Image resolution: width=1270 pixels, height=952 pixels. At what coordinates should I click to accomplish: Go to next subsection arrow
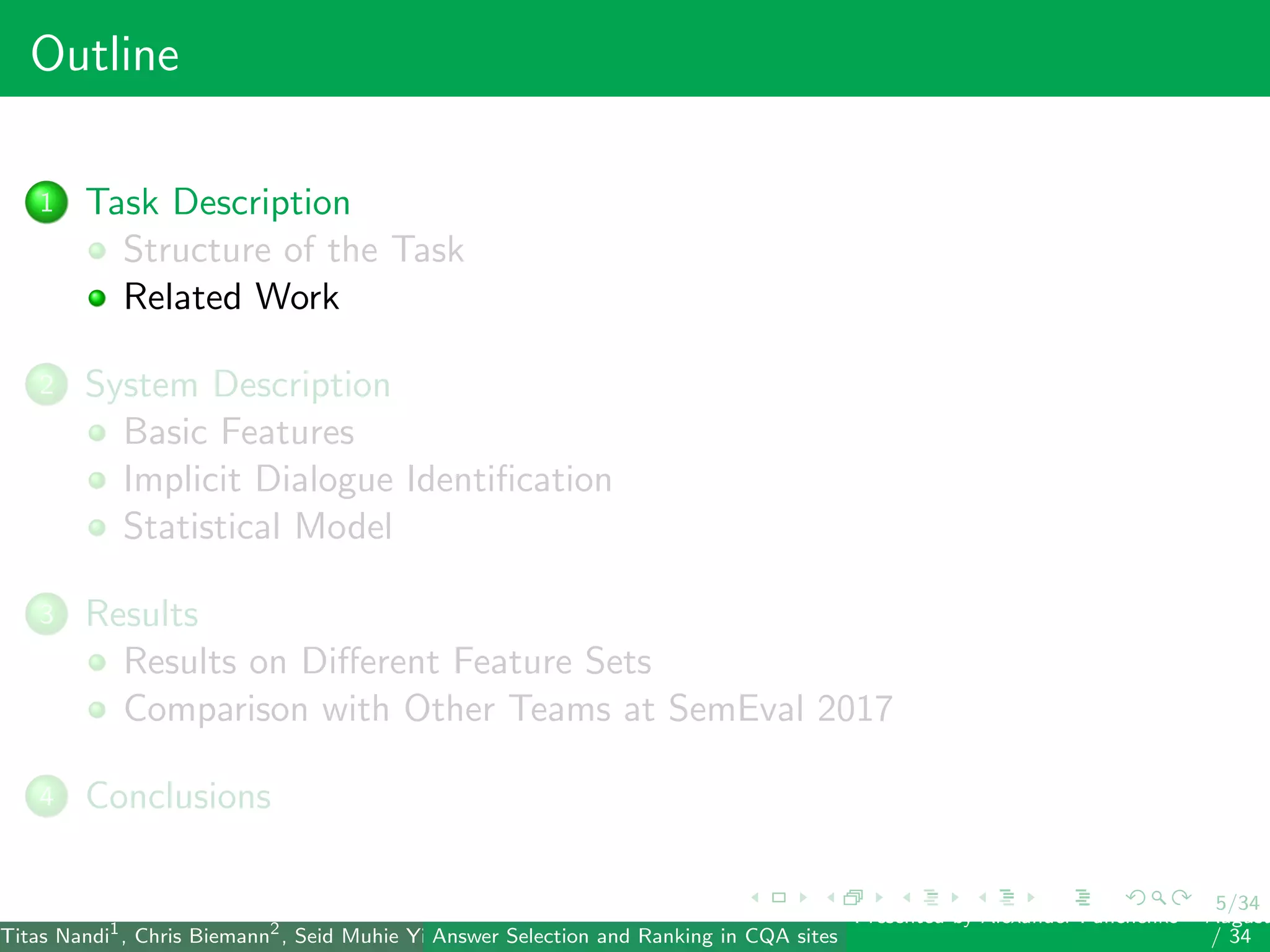tap(955, 897)
